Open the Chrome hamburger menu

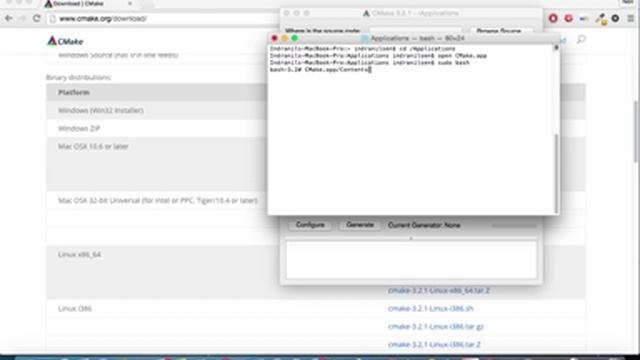tap(631, 18)
